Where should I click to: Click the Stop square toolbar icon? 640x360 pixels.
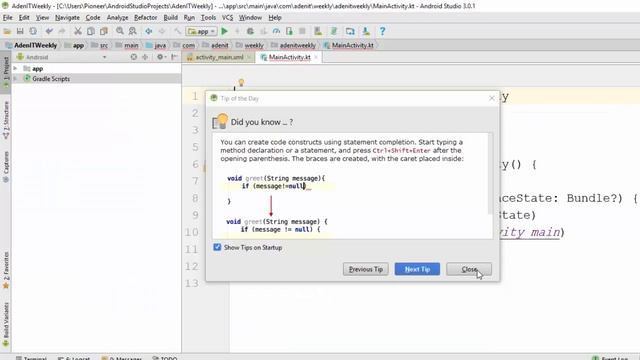tap(302, 31)
